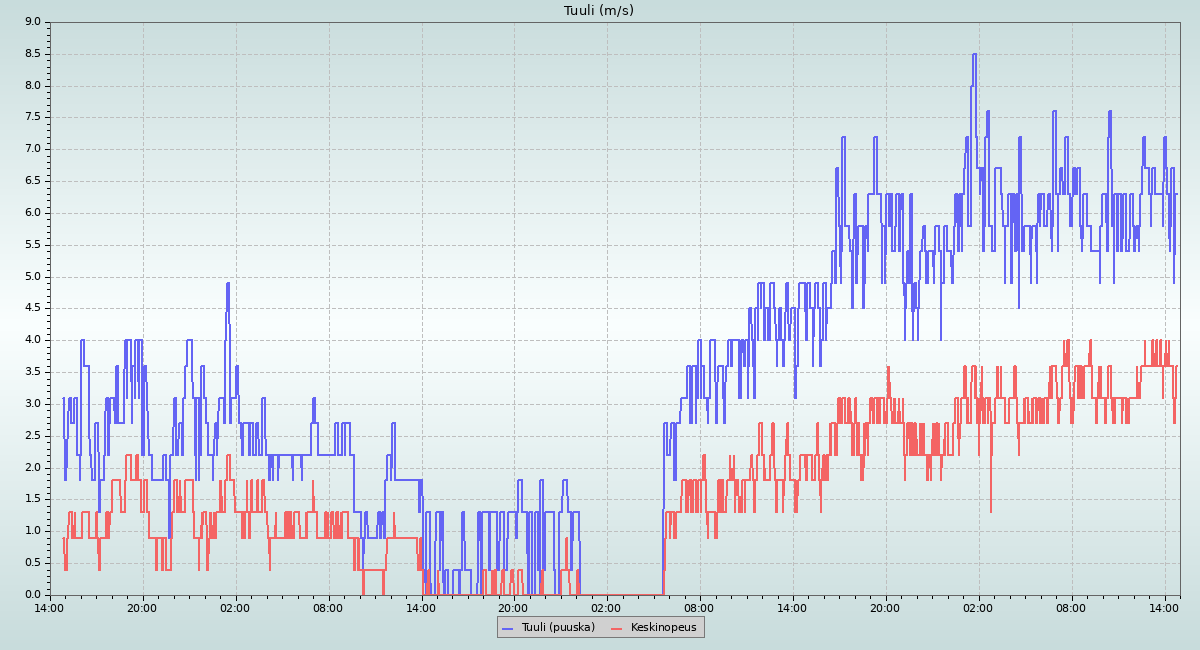The height and width of the screenshot is (650, 1200).
Task: Click the 1.0 label on the y-axis
Action: click(x=33, y=531)
